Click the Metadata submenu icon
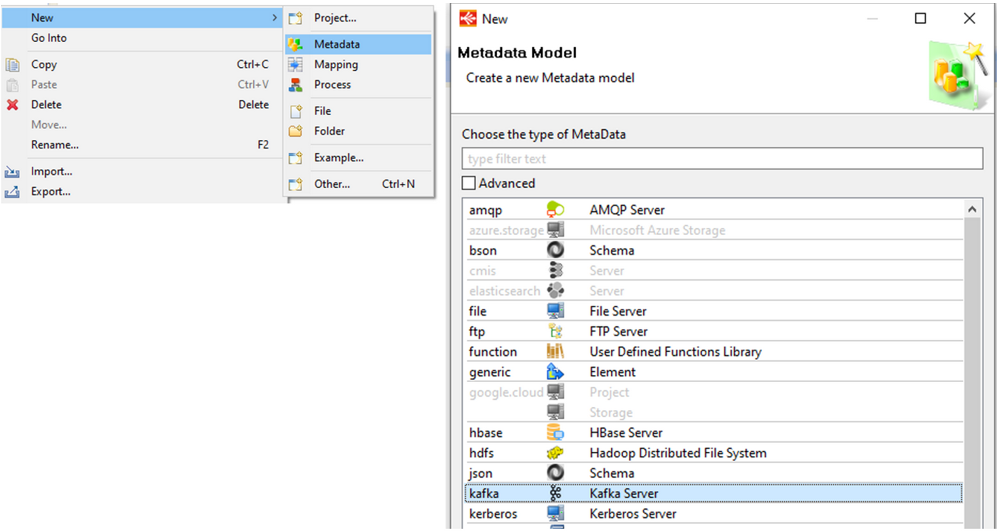997x531 pixels. [295, 45]
